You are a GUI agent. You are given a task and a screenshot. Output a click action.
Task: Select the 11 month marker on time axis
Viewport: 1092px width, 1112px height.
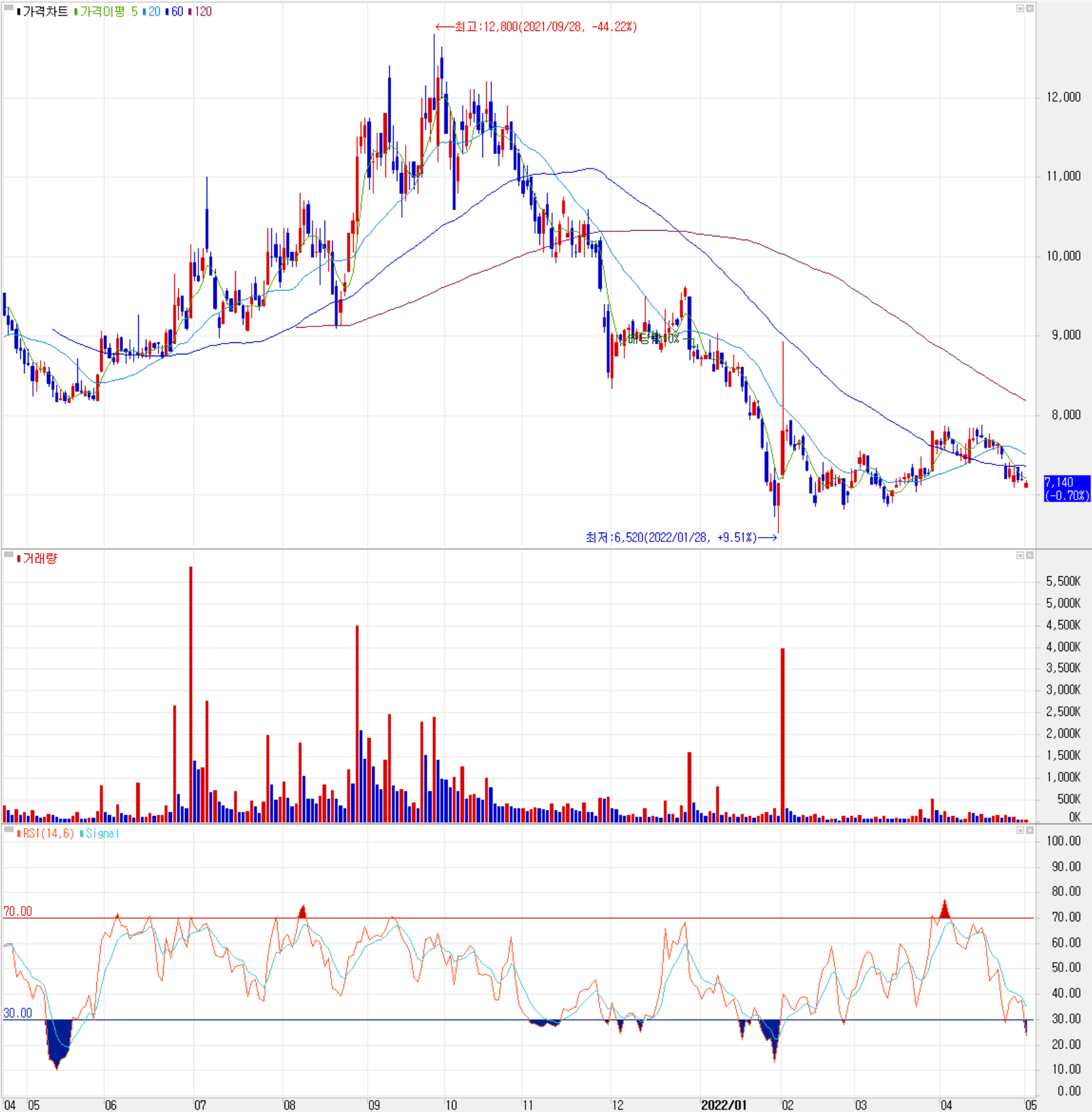click(x=528, y=1105)
